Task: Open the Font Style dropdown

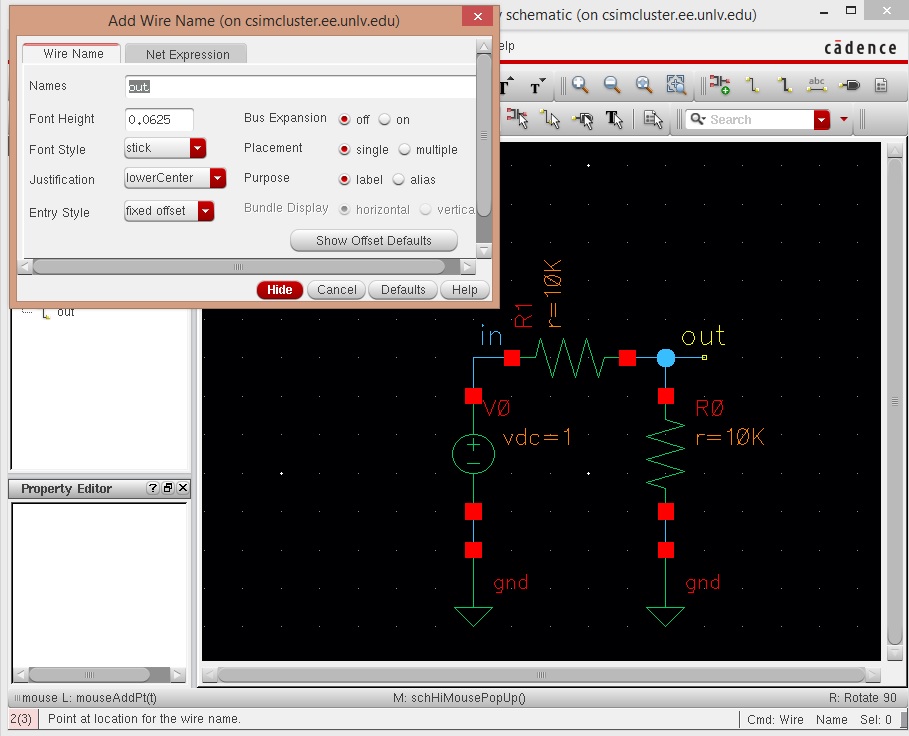Action: (197, 148)
